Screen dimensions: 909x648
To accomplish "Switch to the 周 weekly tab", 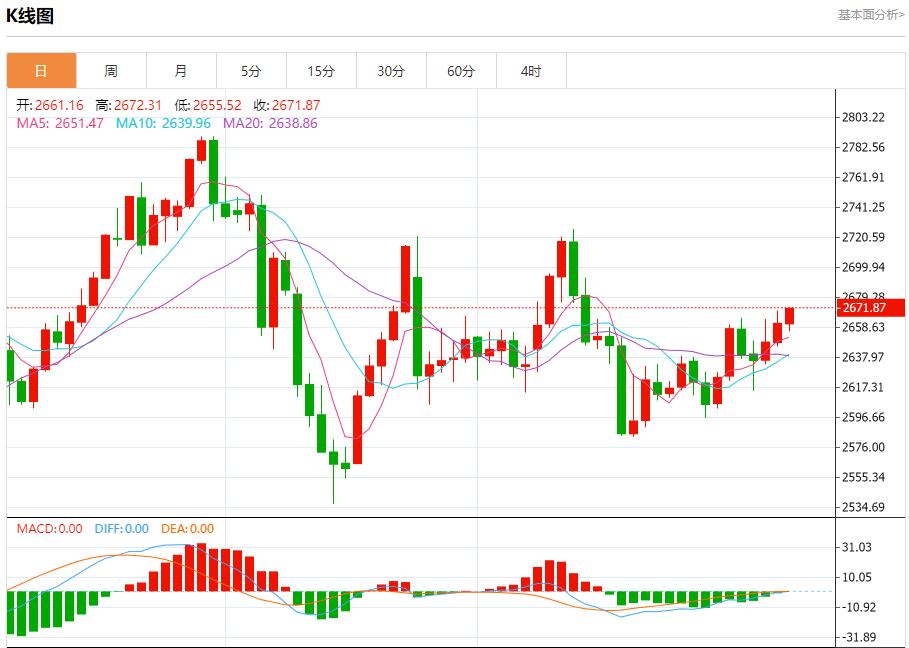I will (x=111, y=71).
